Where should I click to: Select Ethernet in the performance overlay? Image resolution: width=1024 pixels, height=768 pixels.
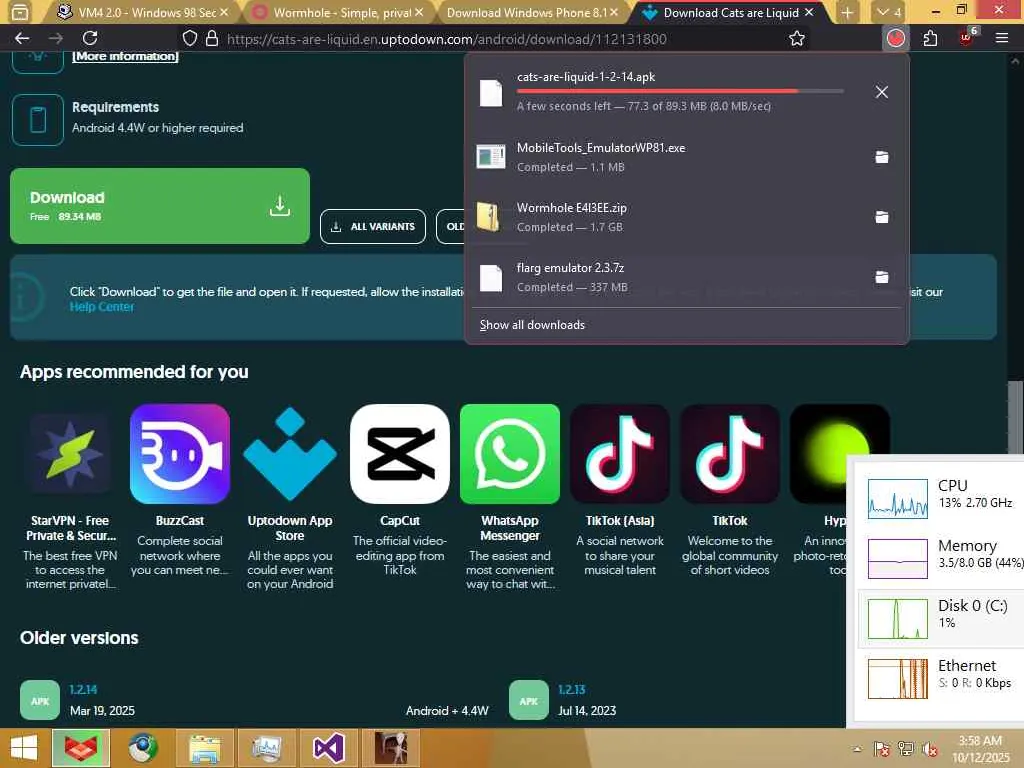[940, 679]
